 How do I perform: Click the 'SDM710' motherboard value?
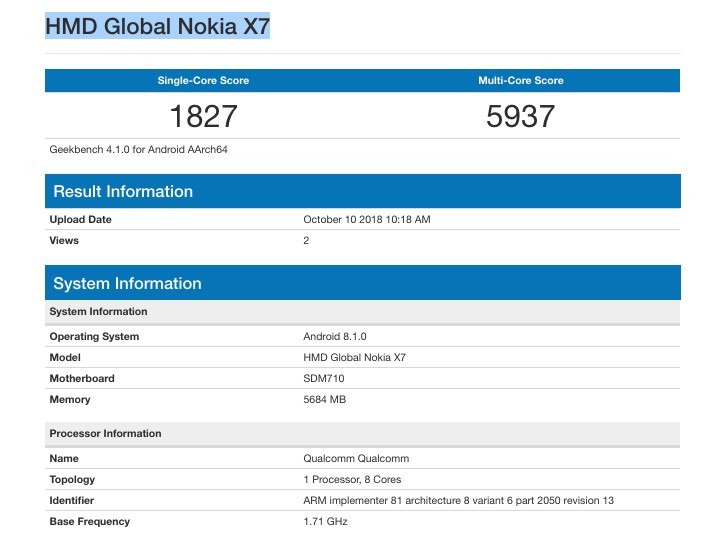pyautogui.click(x=324, y=378)
